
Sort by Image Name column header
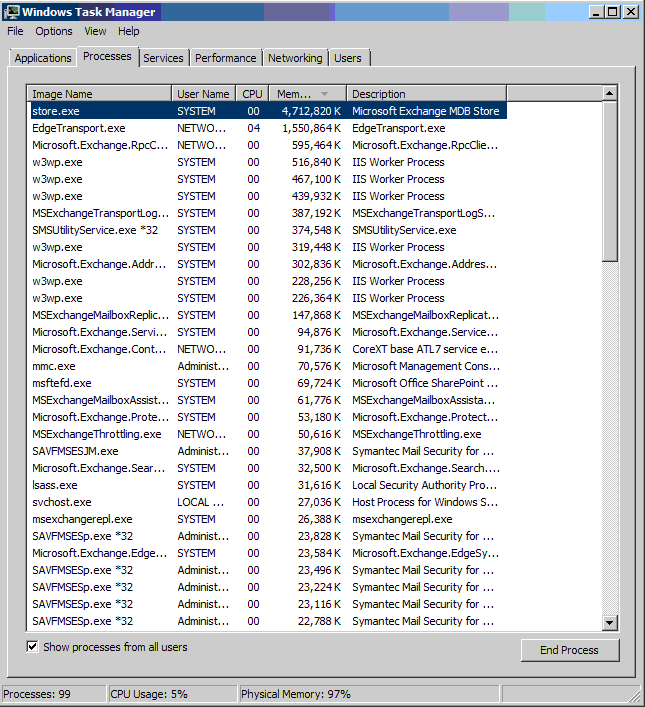pos(99,94)
